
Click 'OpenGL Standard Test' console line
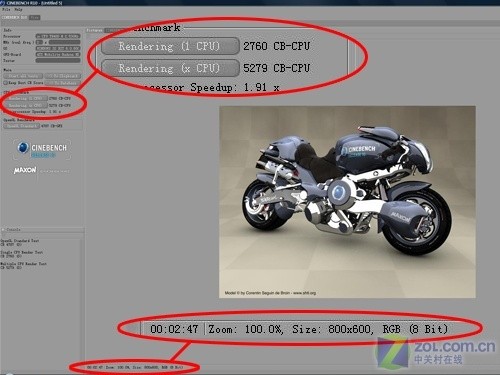(20, 241)
